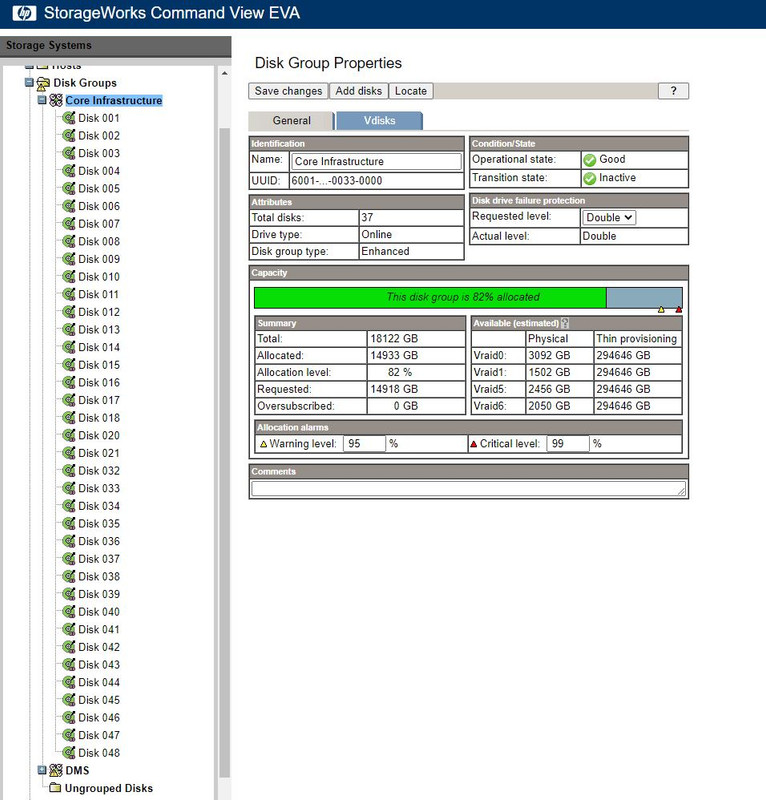Click the Critical level input field
This screenshot has width=766, height=800.
point(568,444)
